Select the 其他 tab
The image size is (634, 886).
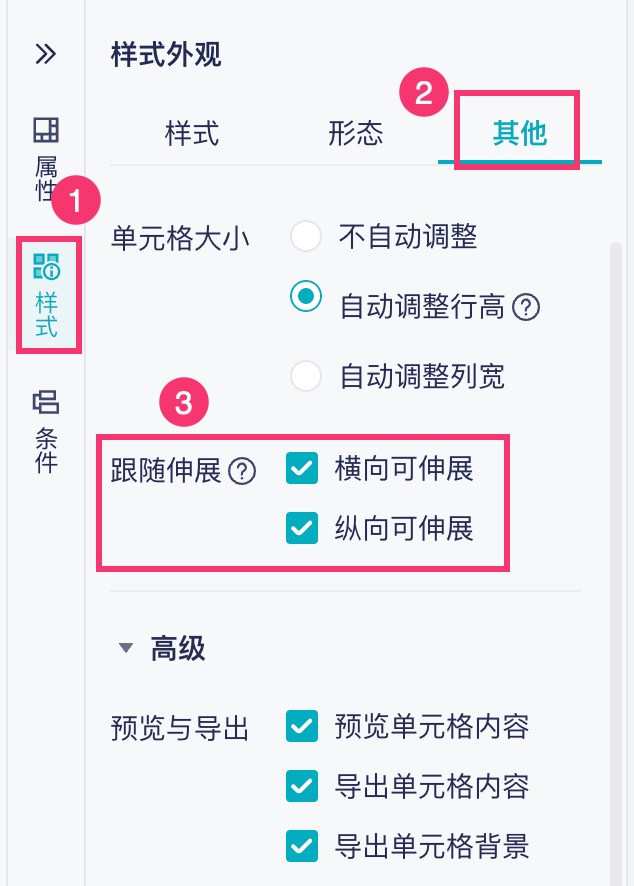pos(519,133)
